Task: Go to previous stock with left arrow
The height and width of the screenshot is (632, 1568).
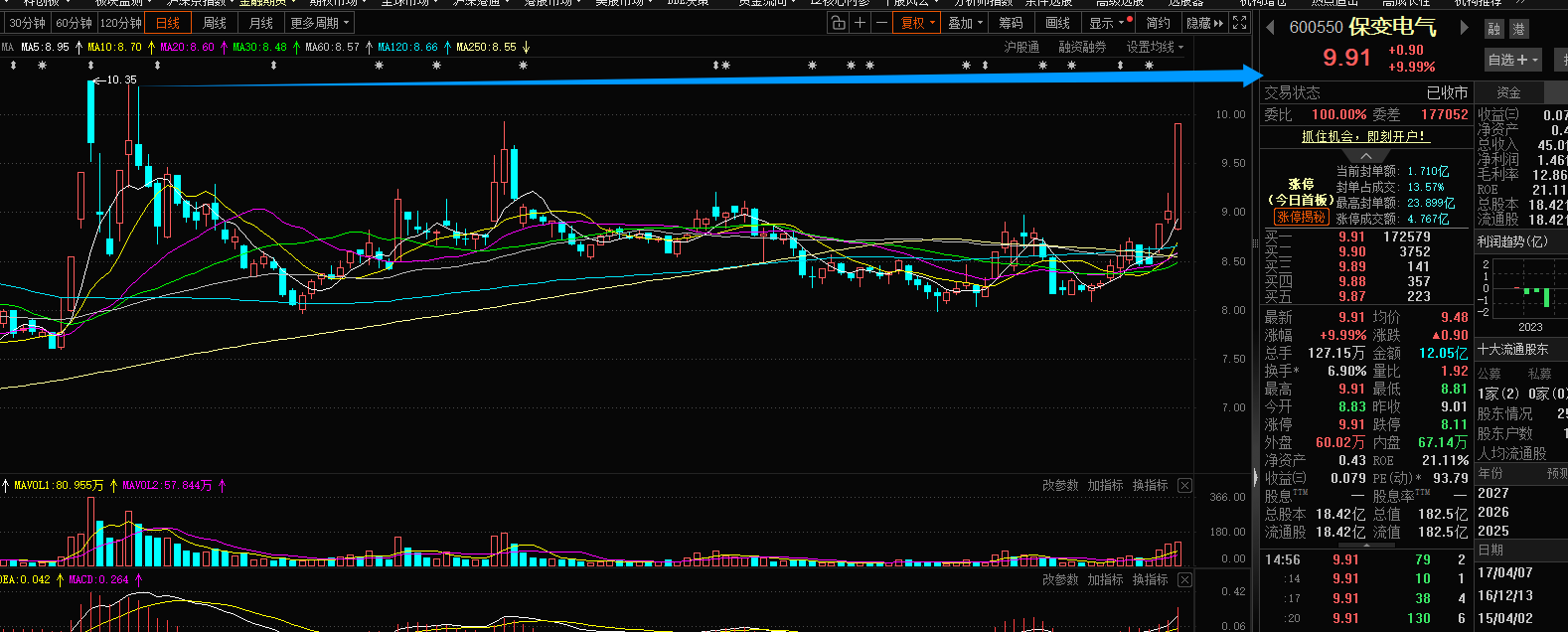Action: point(1270,28)
